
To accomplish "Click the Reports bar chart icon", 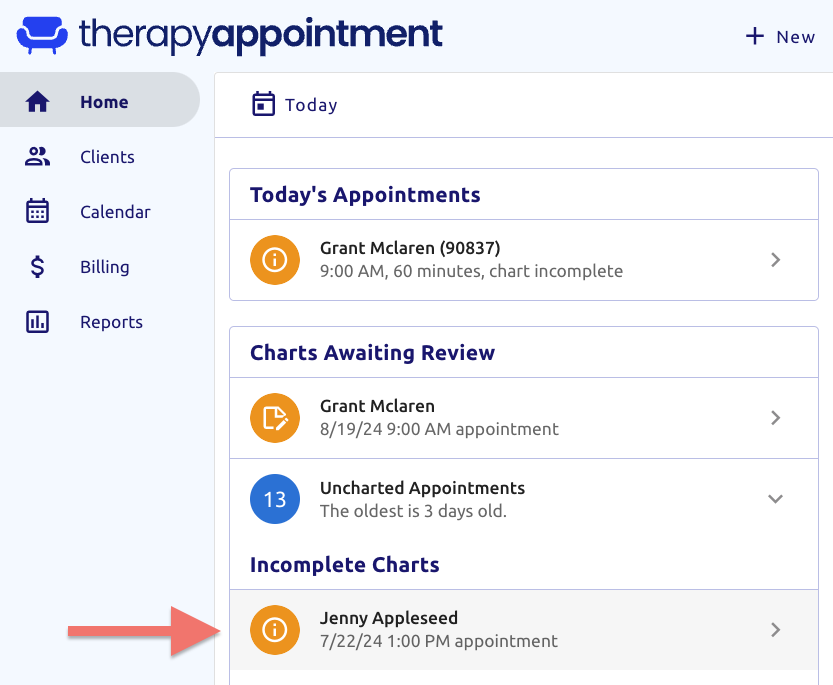I will pos(37,322).
